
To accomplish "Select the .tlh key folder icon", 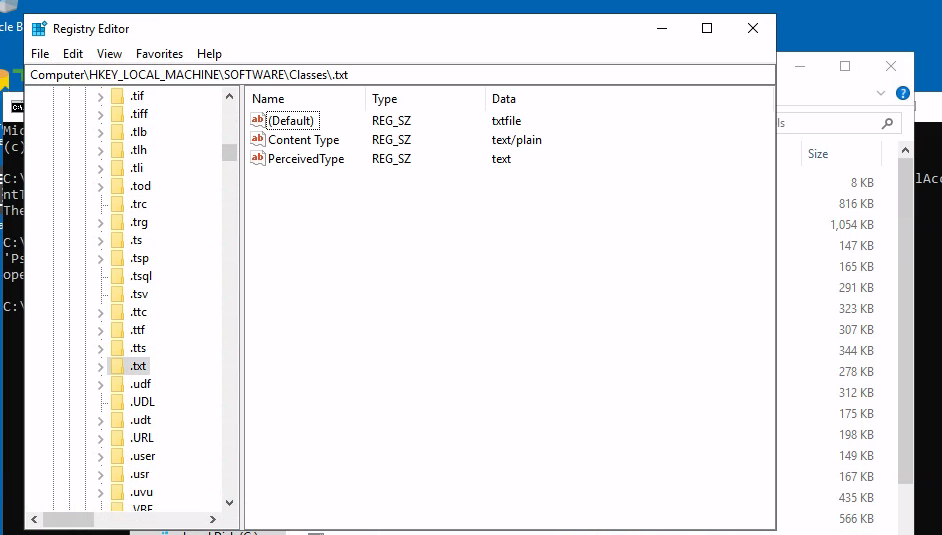I will coord(118,150).
